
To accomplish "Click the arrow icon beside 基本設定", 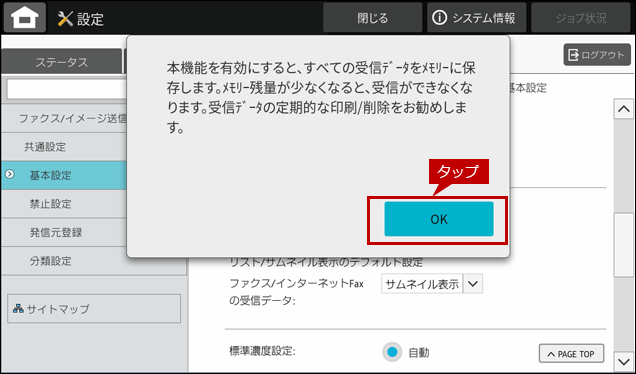I will tap(9, 174).
